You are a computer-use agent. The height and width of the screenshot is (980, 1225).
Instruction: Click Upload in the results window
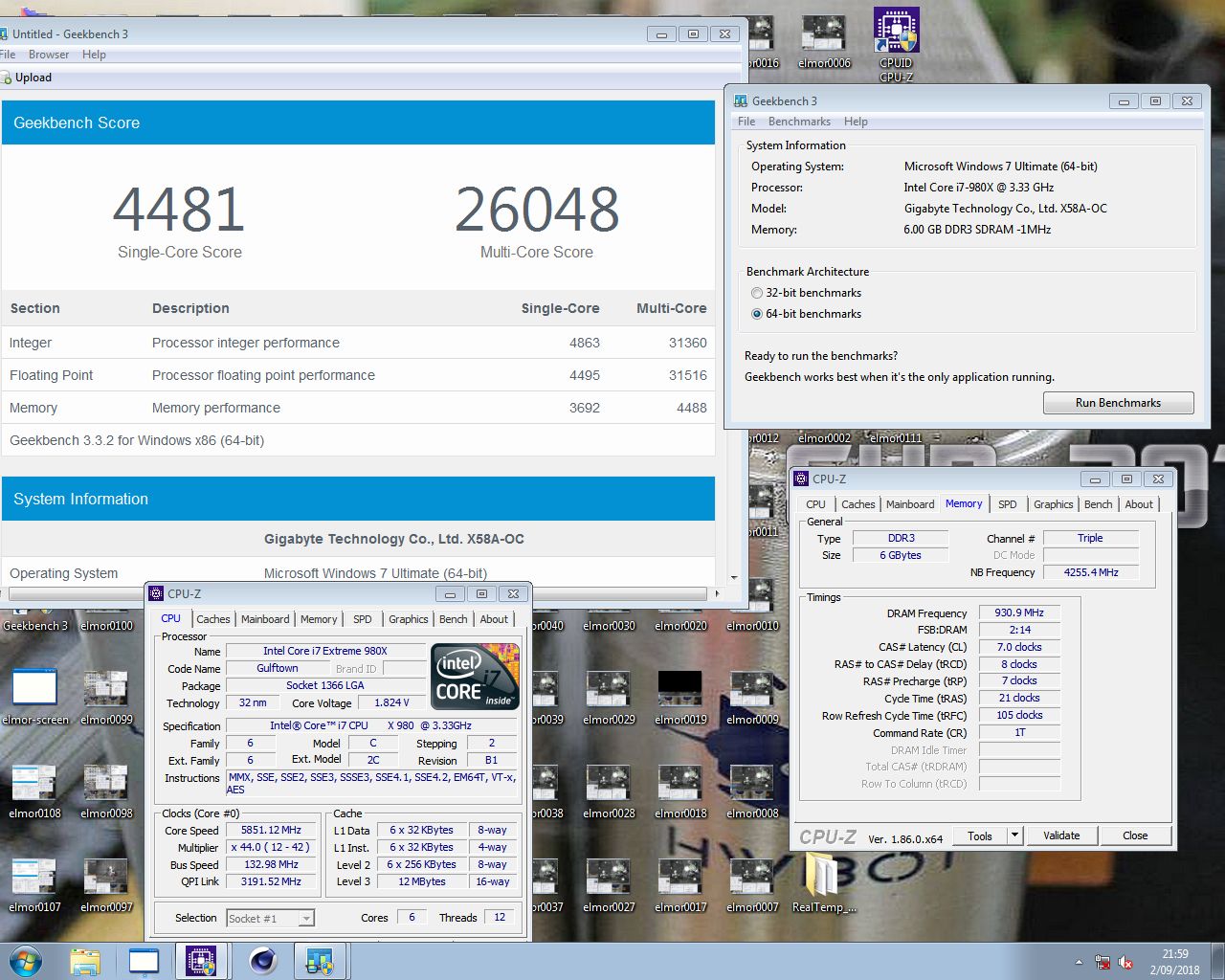(x=26, y=78)
